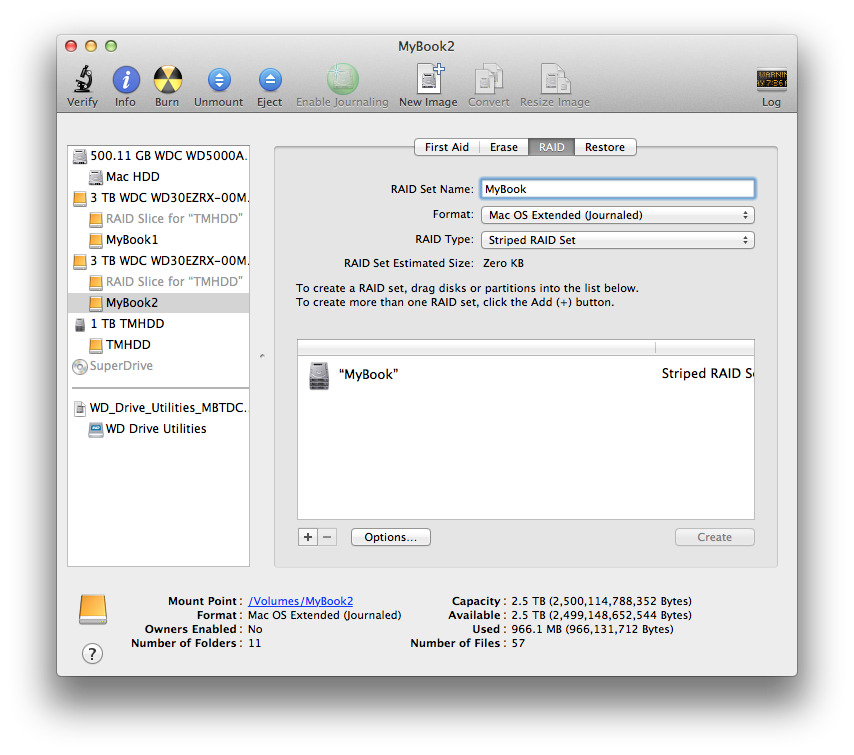Click the Burn disc icon

pos(167,80)
